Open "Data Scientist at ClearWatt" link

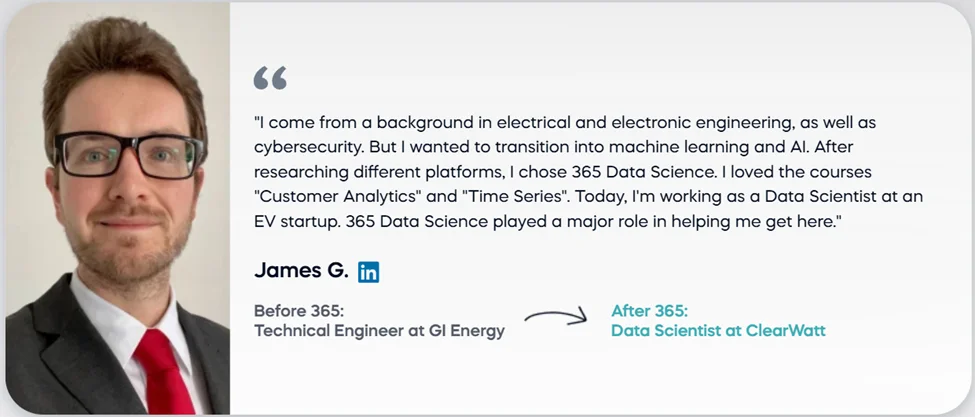718,331
